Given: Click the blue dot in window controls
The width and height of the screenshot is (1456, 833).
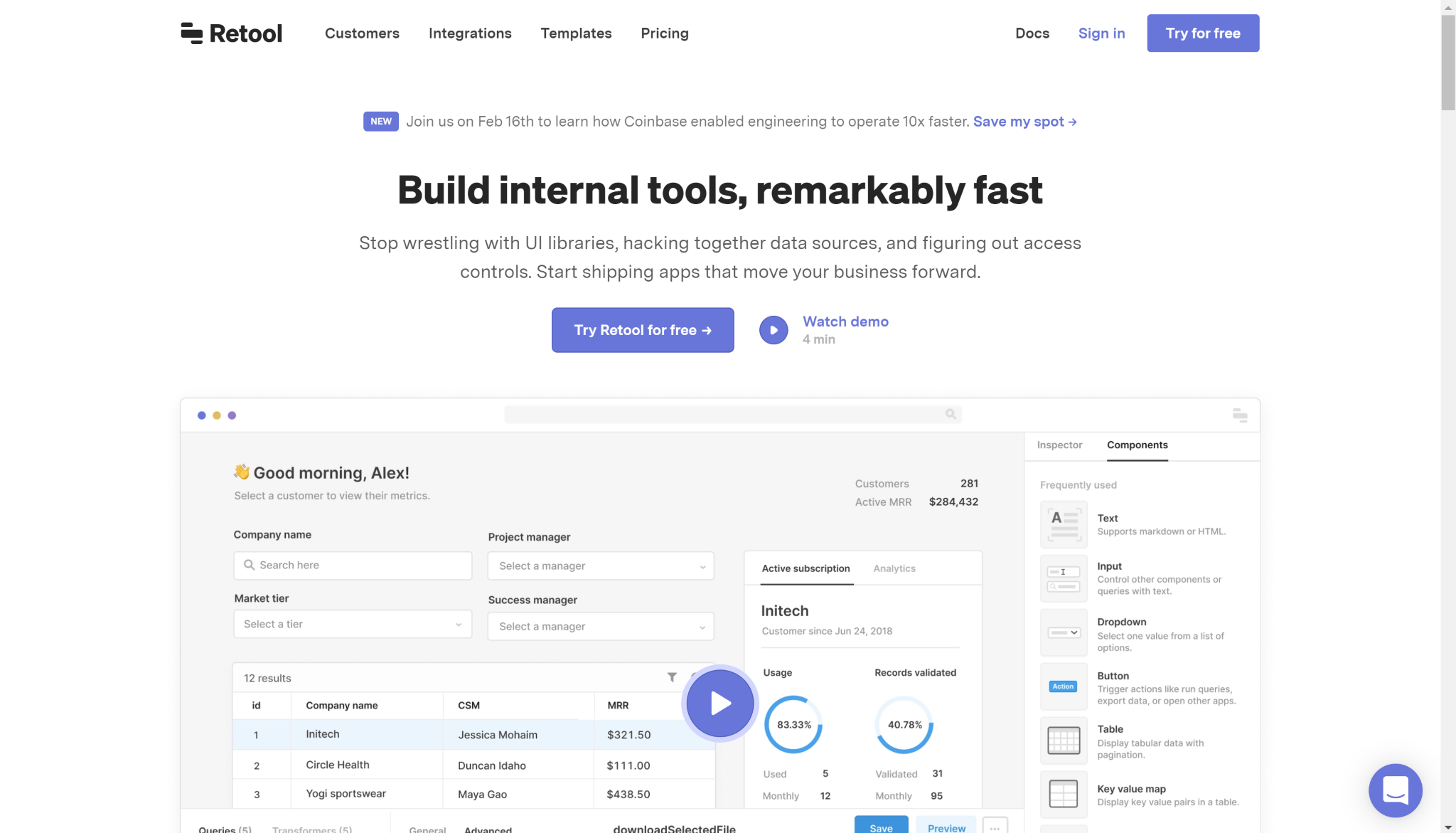Looking at the screenshot, I should 202,415.
